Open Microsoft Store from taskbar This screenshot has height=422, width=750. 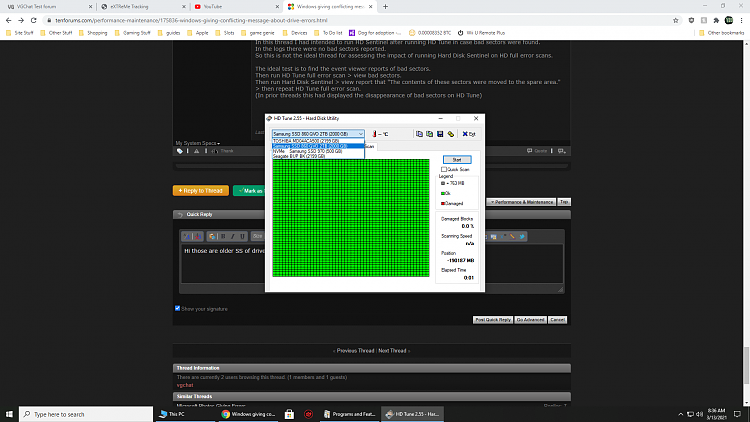(x=289, y=414)
